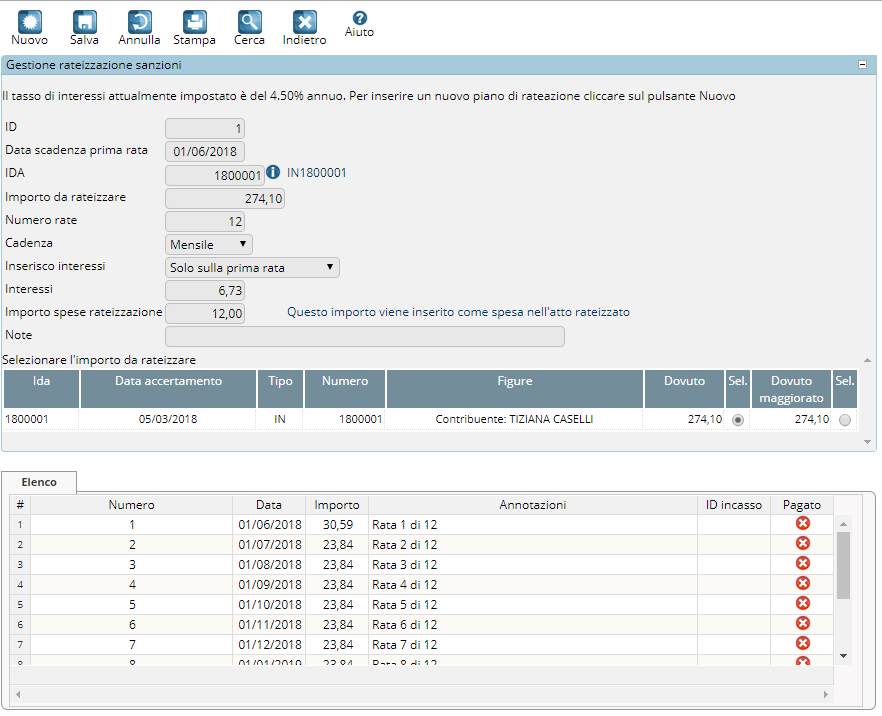
Task: Go back using the Indietro icon
Action: (x=304, y=22)
